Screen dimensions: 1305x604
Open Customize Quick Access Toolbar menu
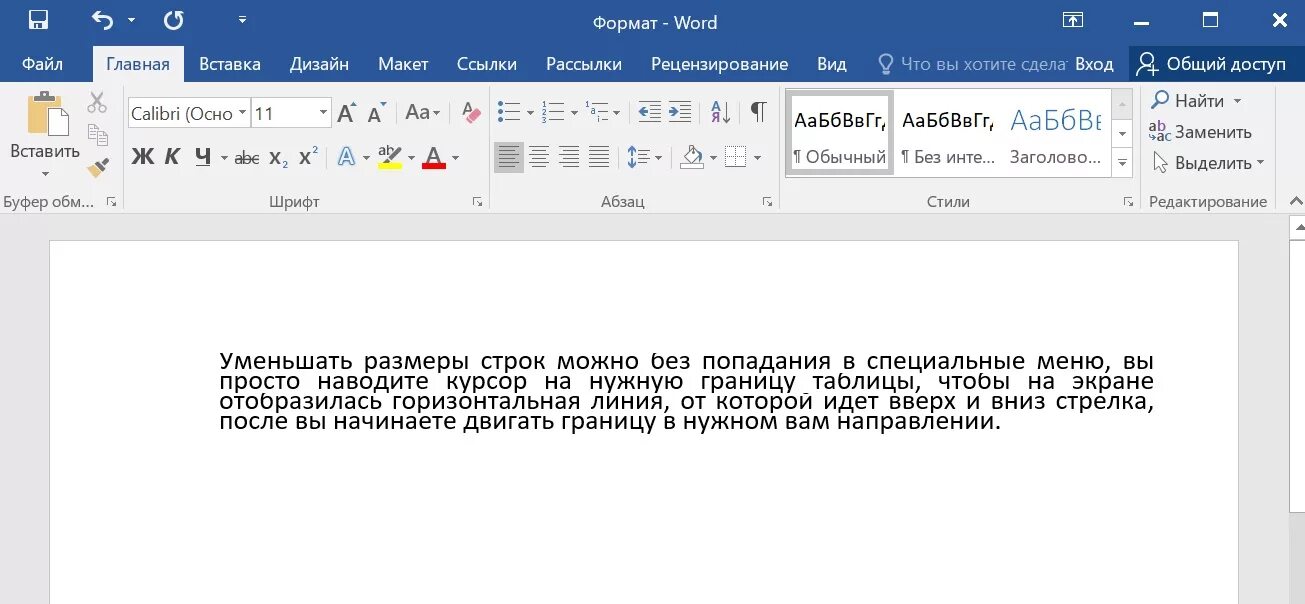pyautogui.click(x=242, y=20)
